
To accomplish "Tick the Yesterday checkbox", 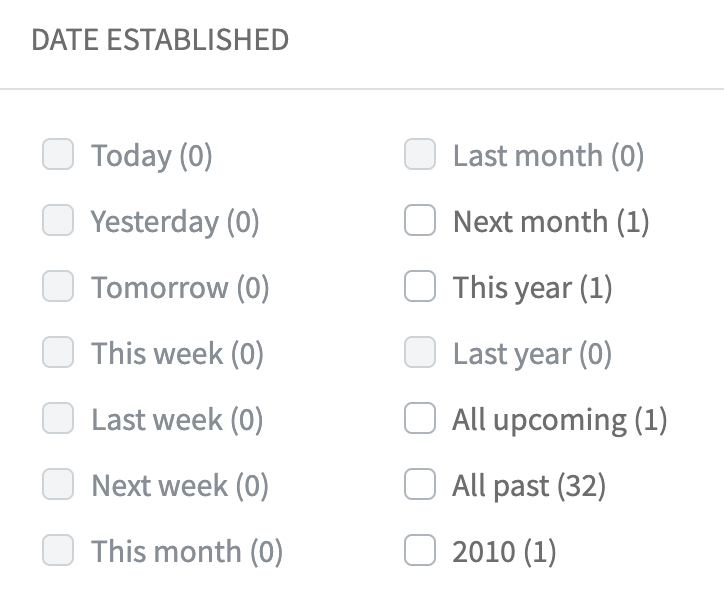I will (x=58, y=221).
